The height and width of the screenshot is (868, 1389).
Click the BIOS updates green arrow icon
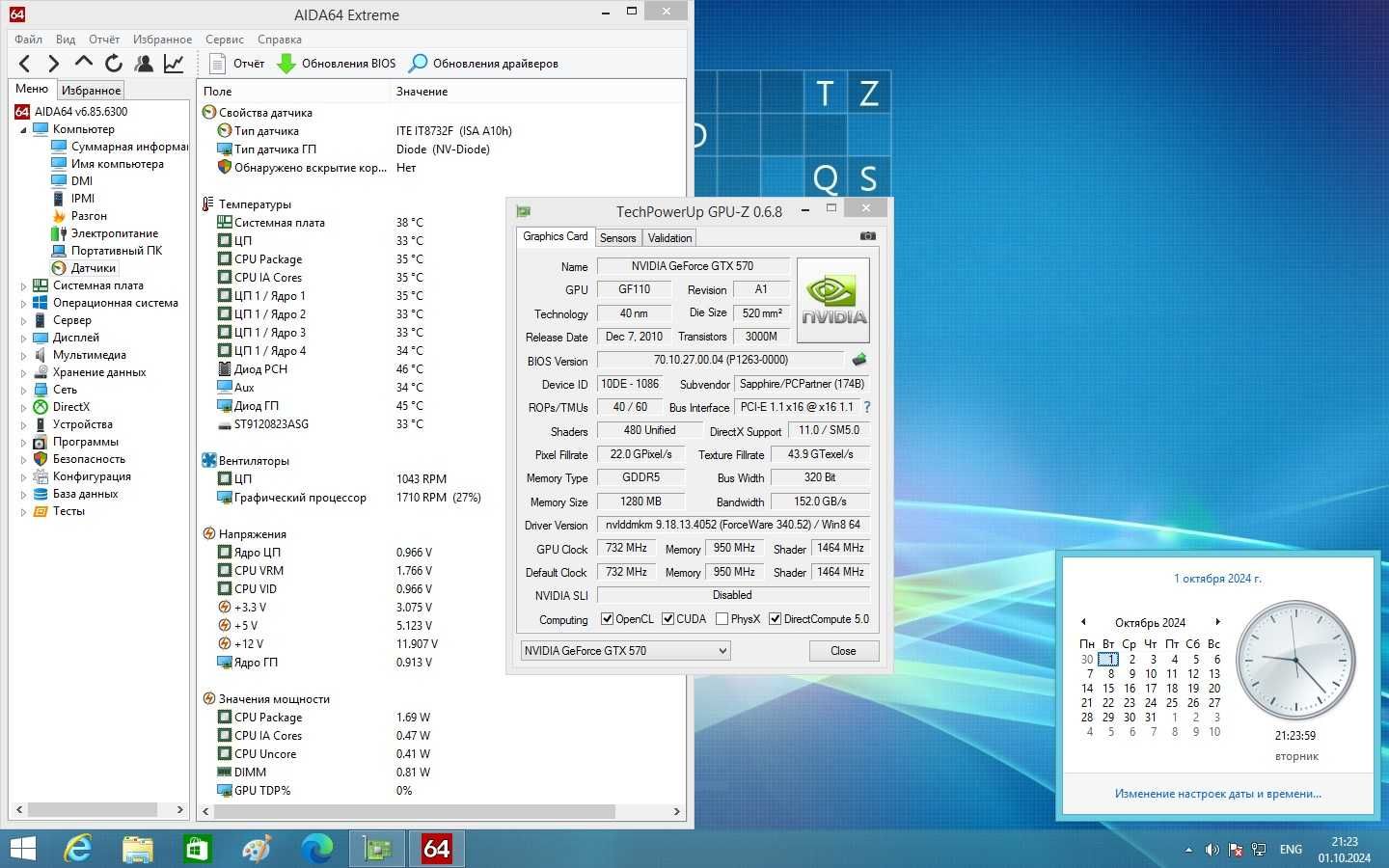(x=286, y=64)
